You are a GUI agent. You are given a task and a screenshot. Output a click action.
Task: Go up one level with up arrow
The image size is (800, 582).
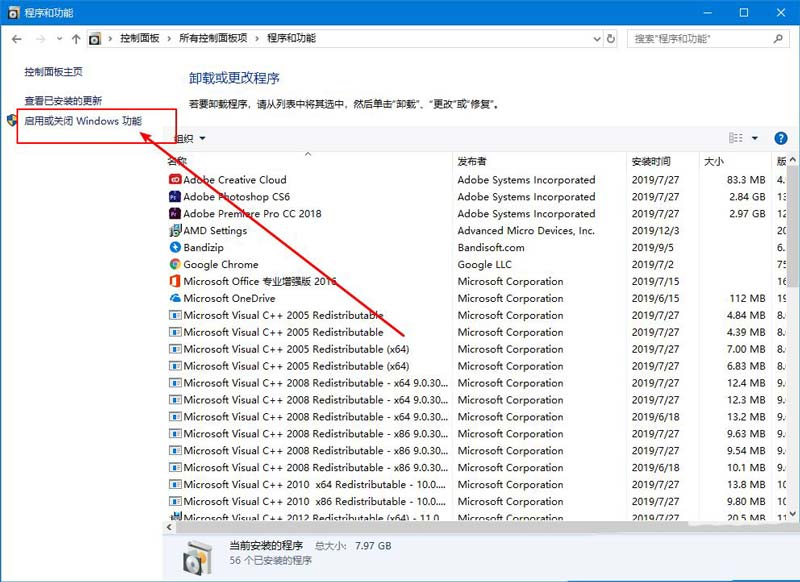coord(76,39)
